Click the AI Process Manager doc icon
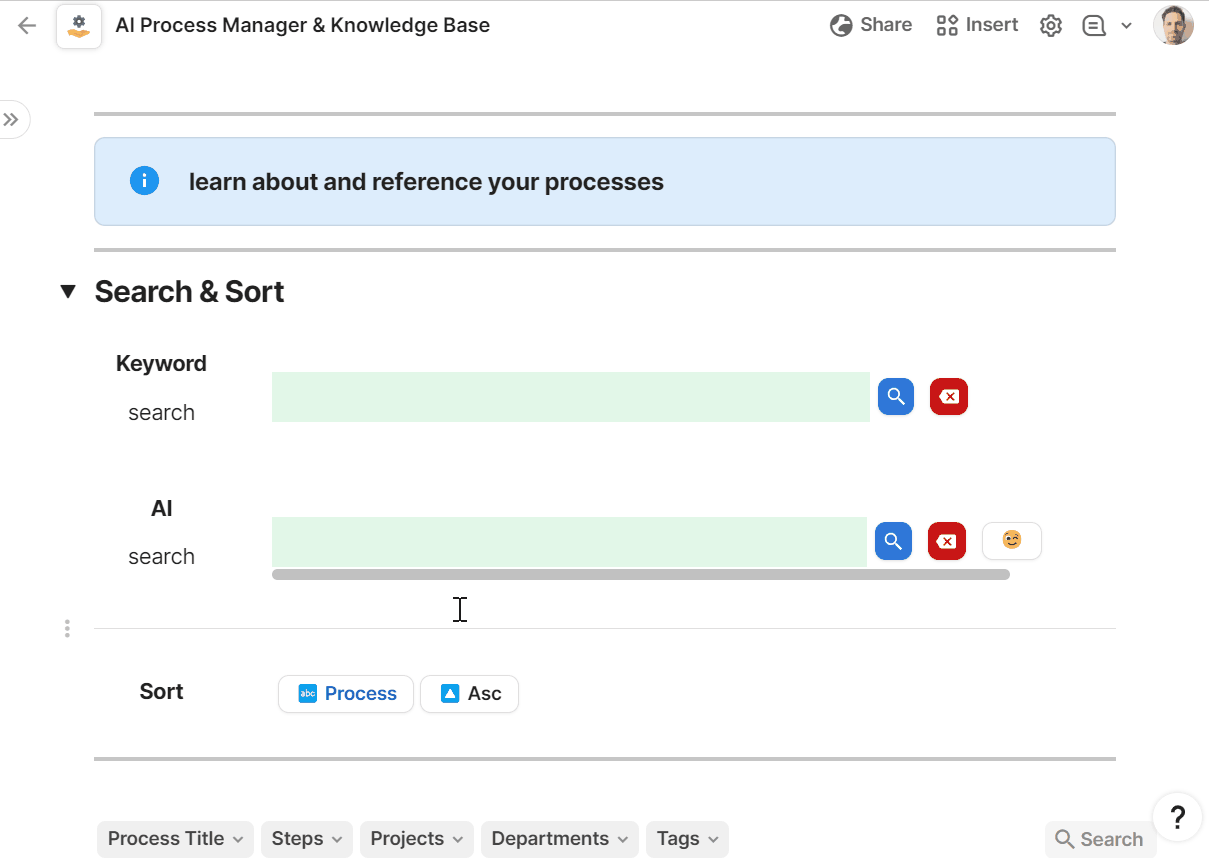Viewport: 1209px width, 864px height. (79, 26)
